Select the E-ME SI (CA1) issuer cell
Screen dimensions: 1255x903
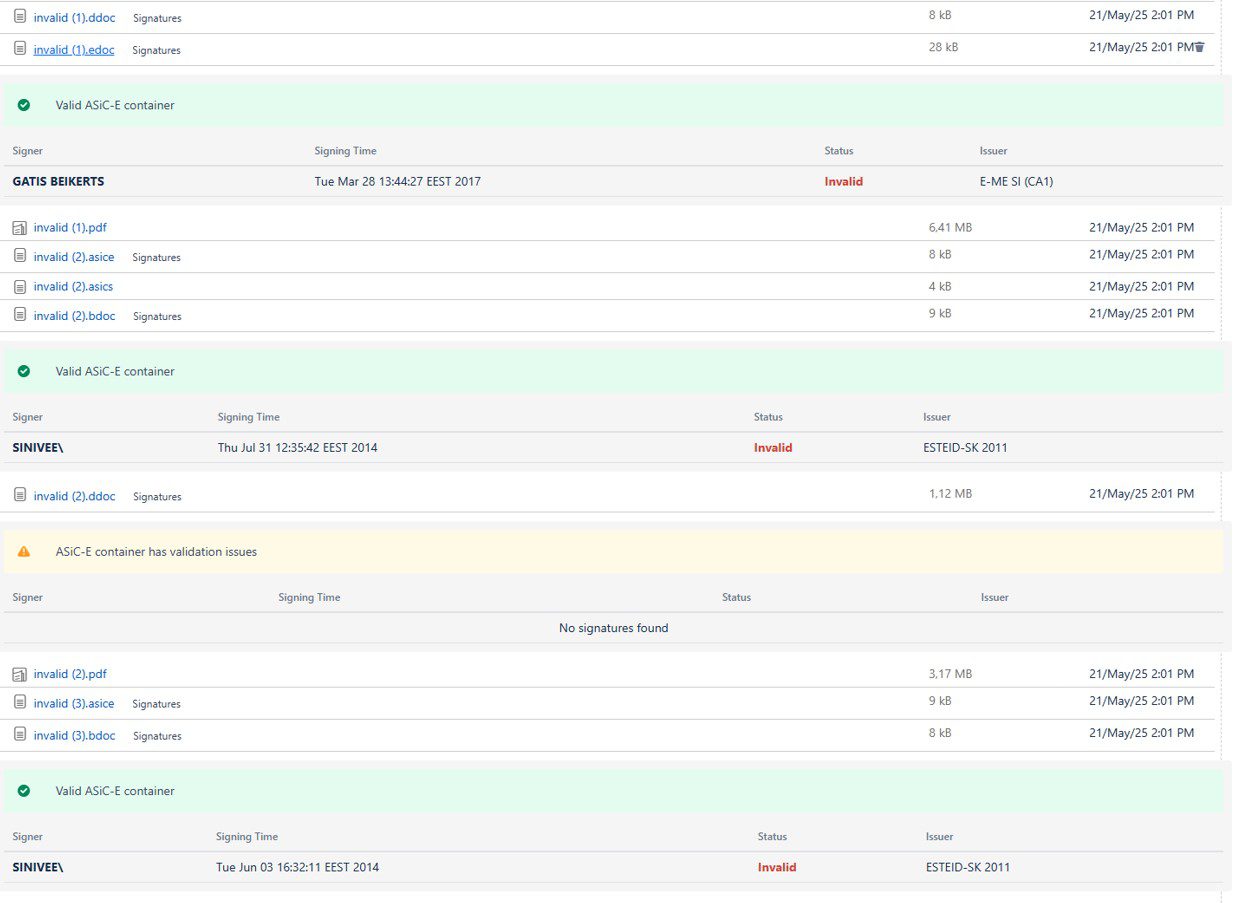(1016, 182)
